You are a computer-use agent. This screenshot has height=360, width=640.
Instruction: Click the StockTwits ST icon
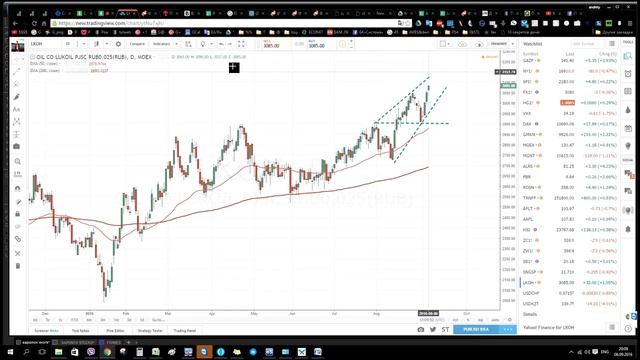[x=445, y=329]
